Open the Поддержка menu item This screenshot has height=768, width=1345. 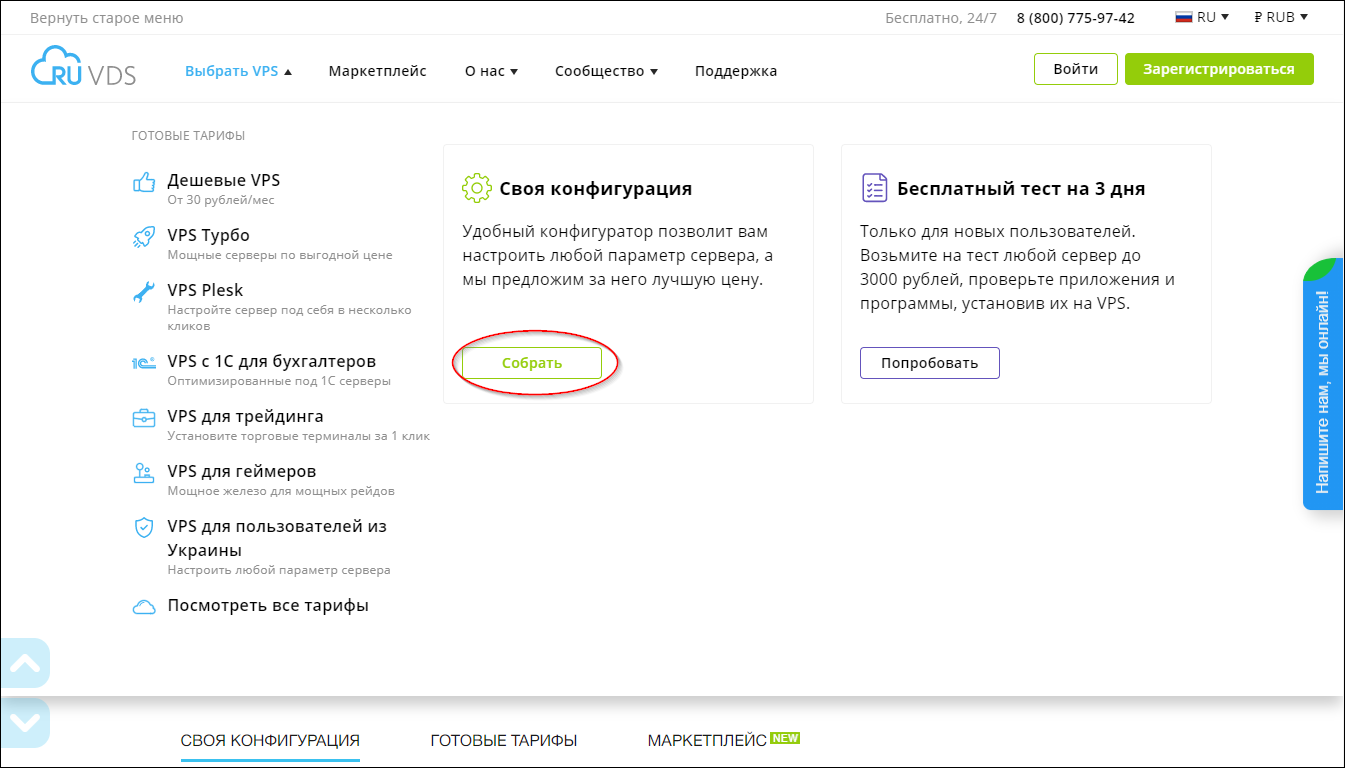[x=736, y=71]
